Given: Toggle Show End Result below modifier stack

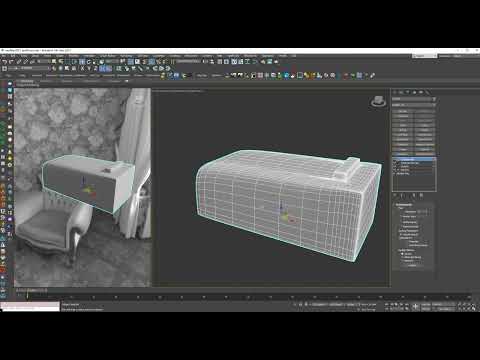Looking at the screenshot, I should coord(403,195).
